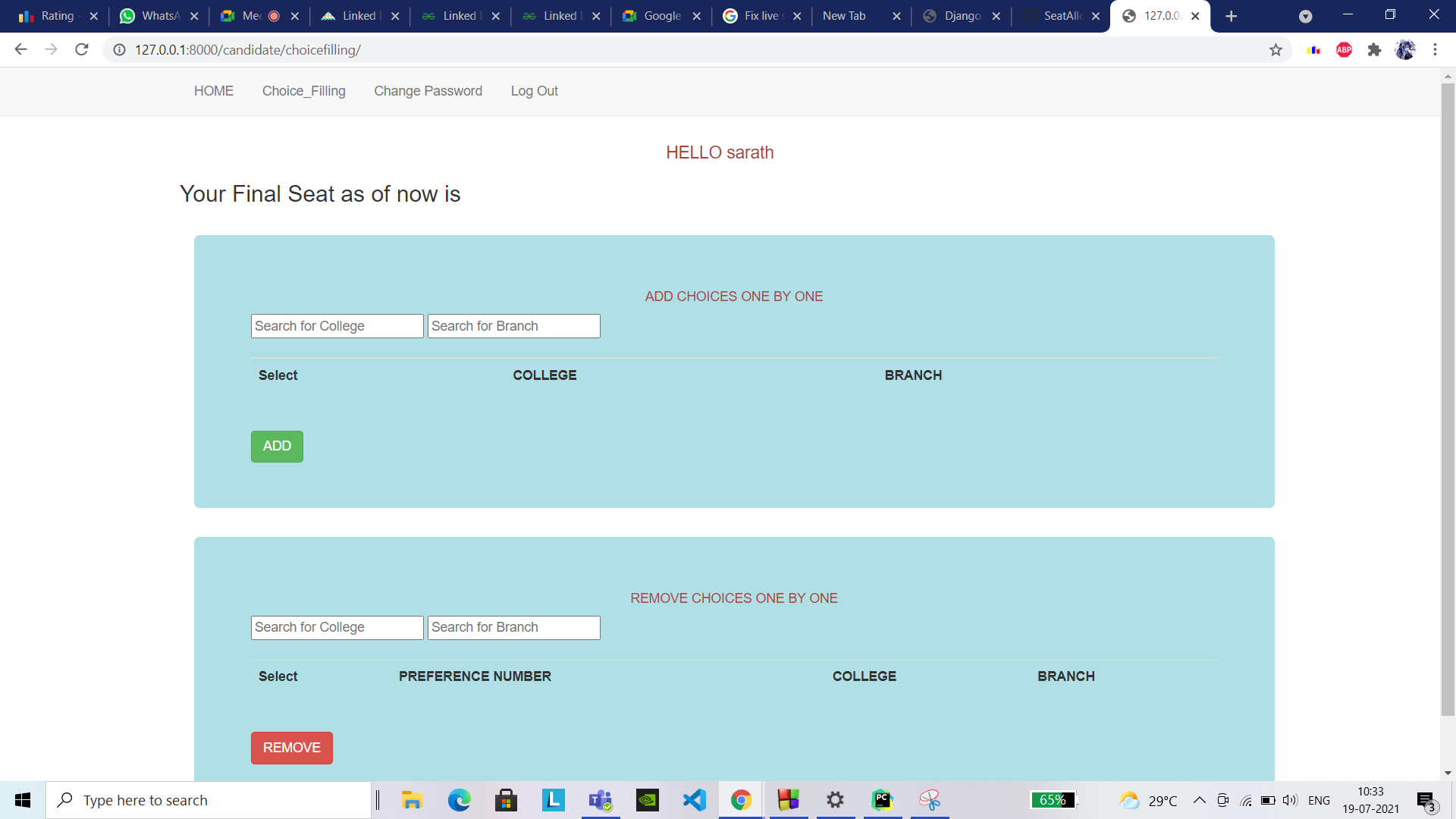The image size is (1456, 819).
Task: Expand hidden icons in the system tray
Action: (x=1199, y=800)
